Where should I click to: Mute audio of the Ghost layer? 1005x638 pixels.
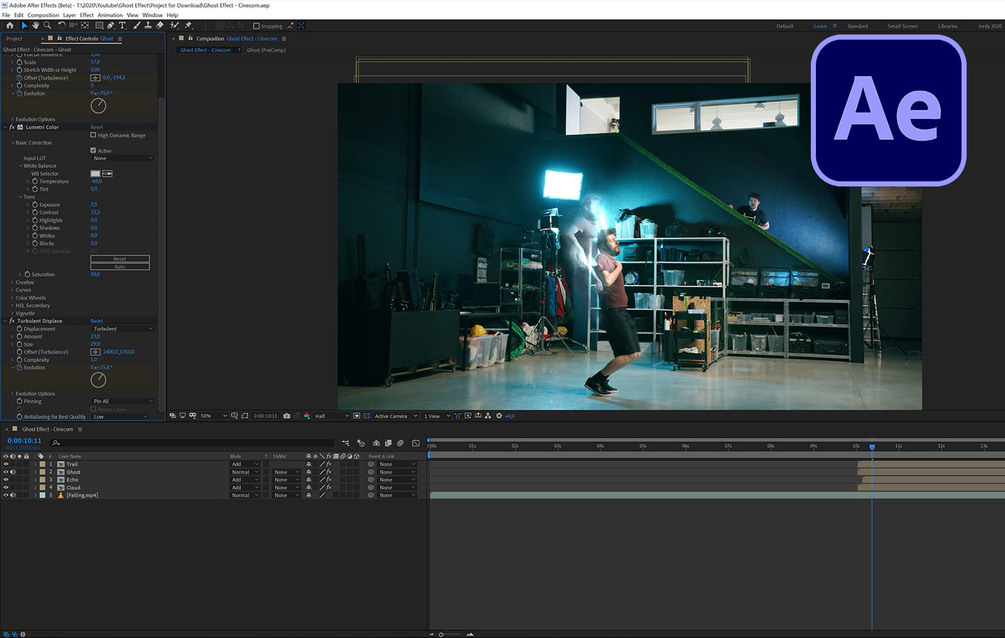(13, 472)
